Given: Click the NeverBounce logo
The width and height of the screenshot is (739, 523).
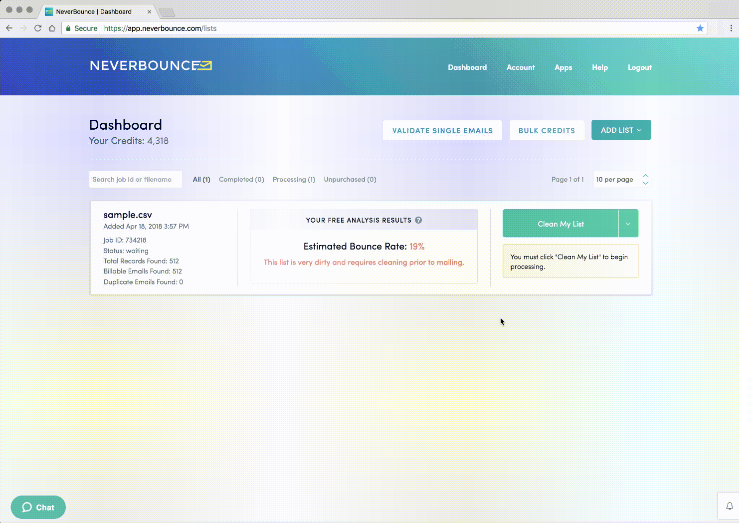Looking at the screenshot, I should tap(151, 65).
